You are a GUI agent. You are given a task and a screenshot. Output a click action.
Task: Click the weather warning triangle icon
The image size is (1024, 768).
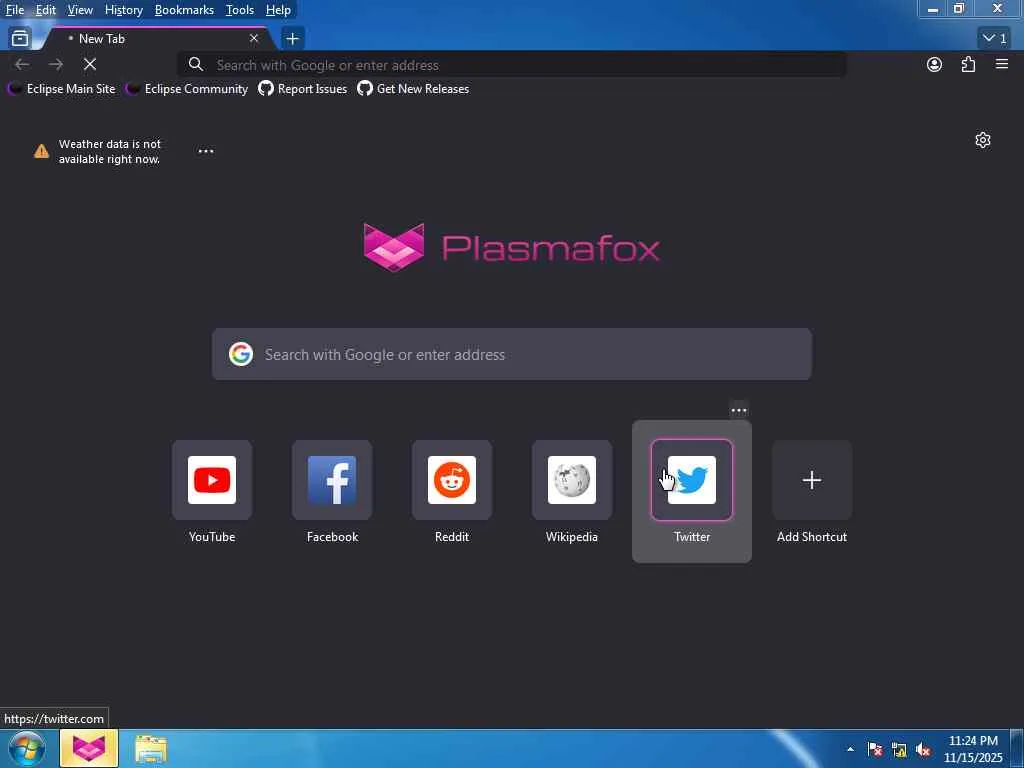point(41,152)
